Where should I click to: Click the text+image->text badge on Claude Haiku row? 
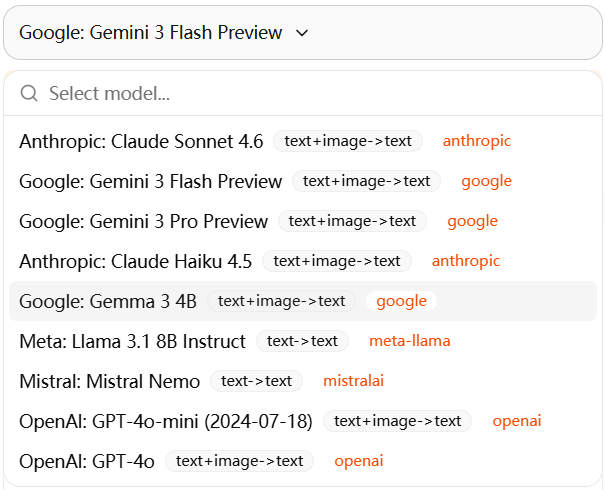[x=337, y=261]
